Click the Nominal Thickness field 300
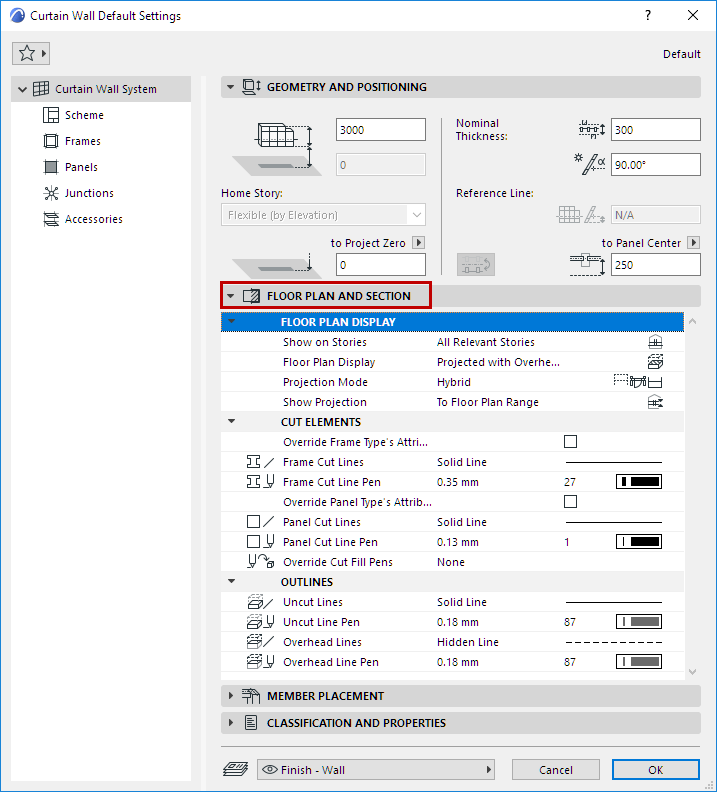The width and height of the screenshot is (717, 792). pyautogui.click(x=655, y=130)
